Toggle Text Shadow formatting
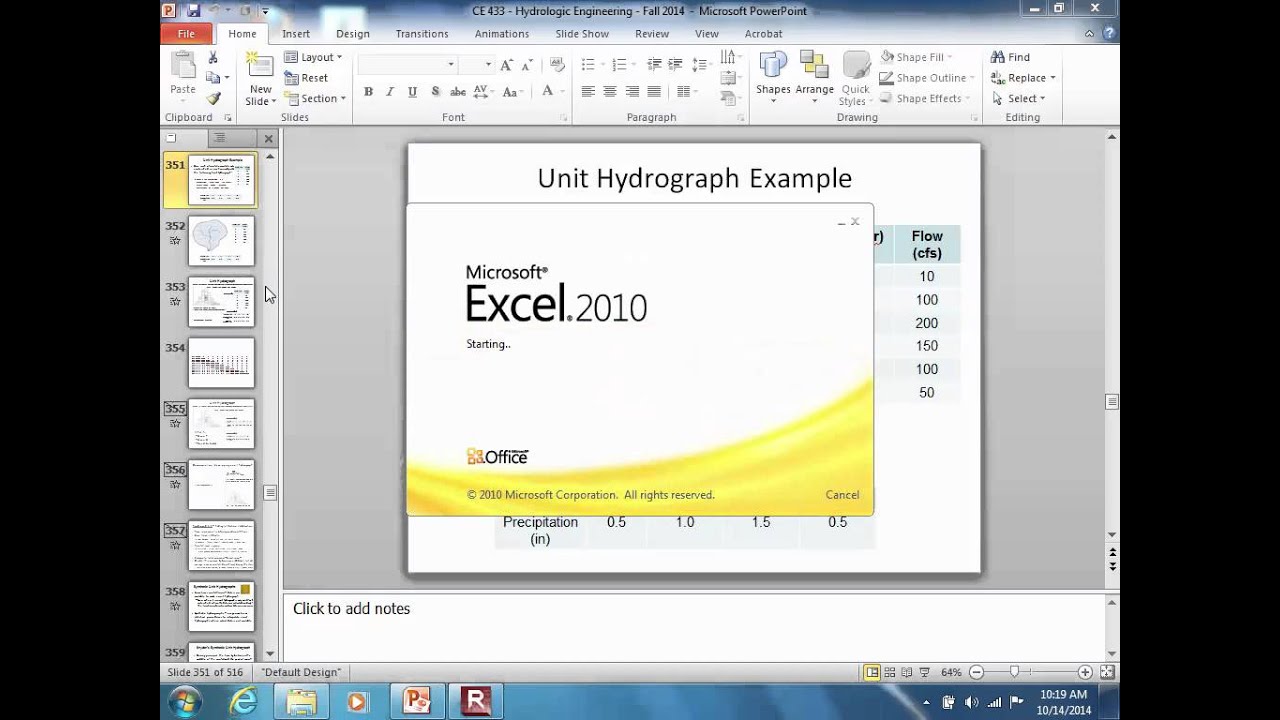Viewport: 1280px width, 720px height. pyautogui.click(x=435, y=91)
